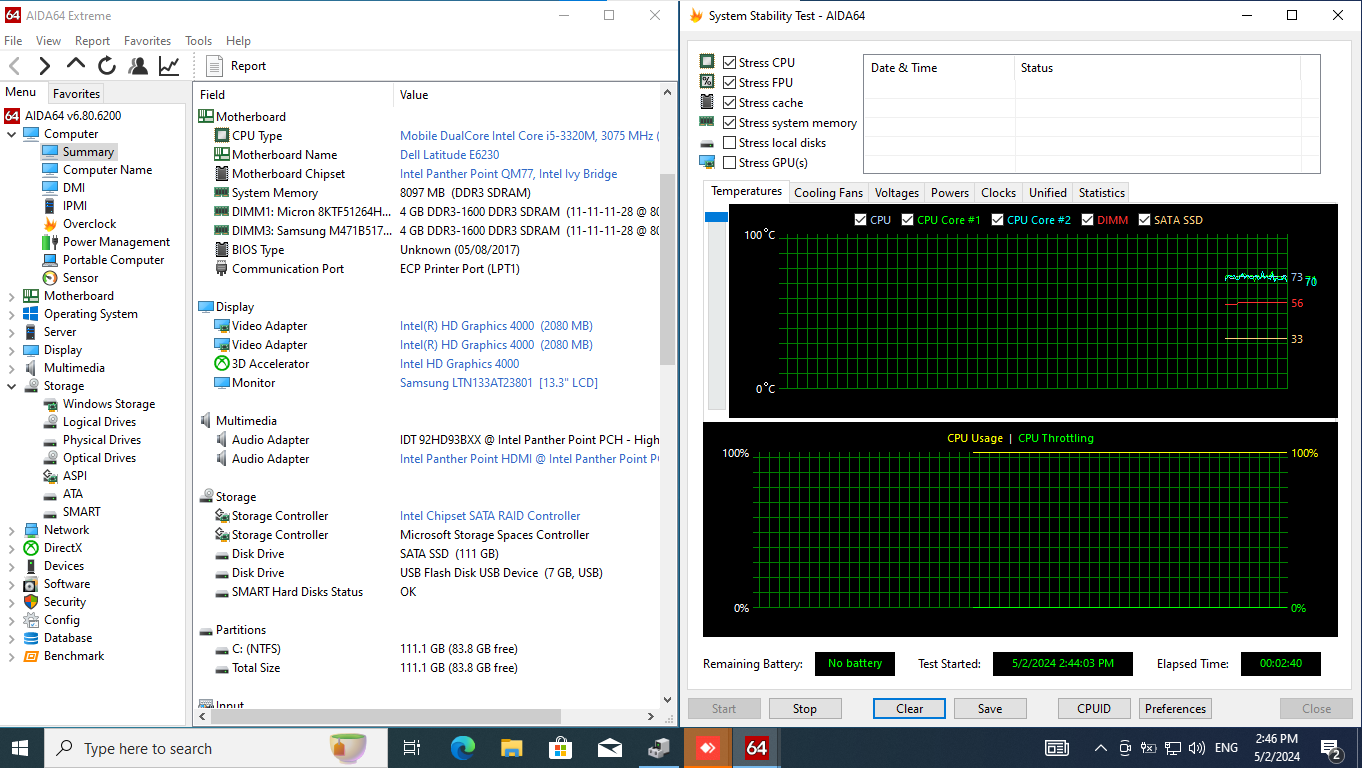Click the Devices icon in tree

(31, 566)
